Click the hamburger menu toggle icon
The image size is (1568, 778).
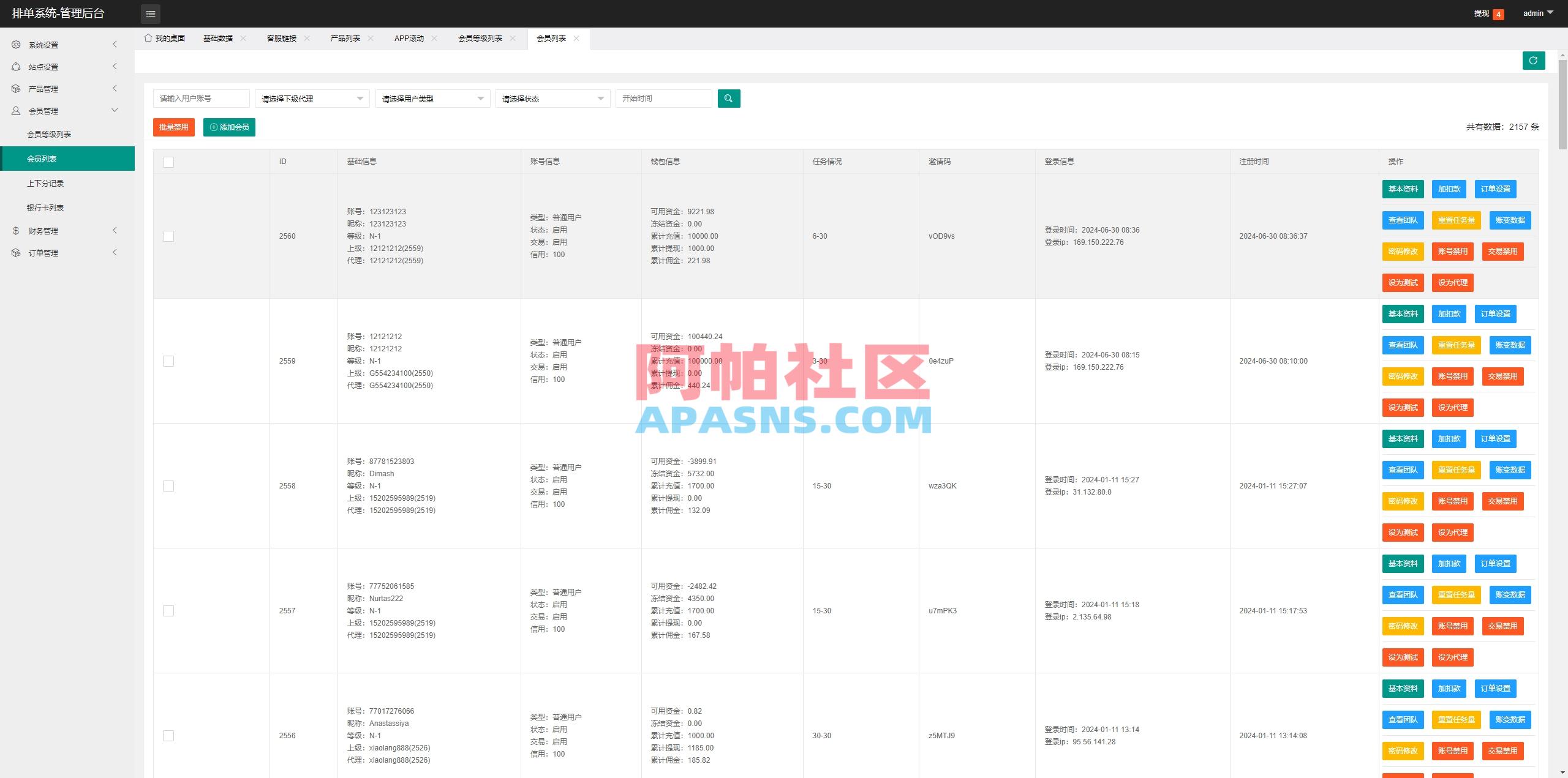(150, 13)
